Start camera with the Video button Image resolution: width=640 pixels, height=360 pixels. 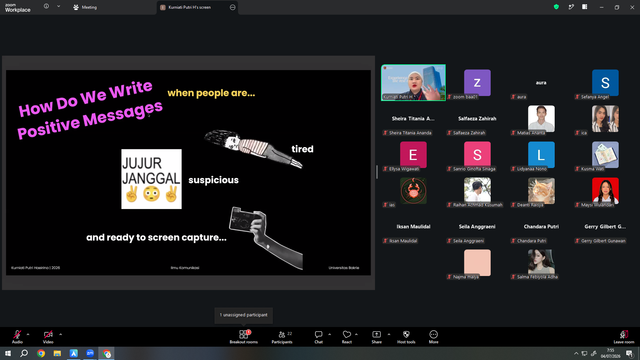(48, 336)
